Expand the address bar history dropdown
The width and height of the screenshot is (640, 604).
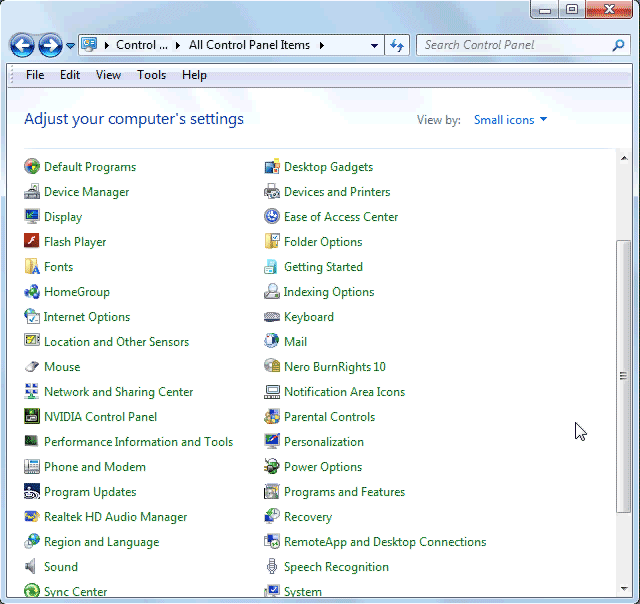tap(374, 45)
